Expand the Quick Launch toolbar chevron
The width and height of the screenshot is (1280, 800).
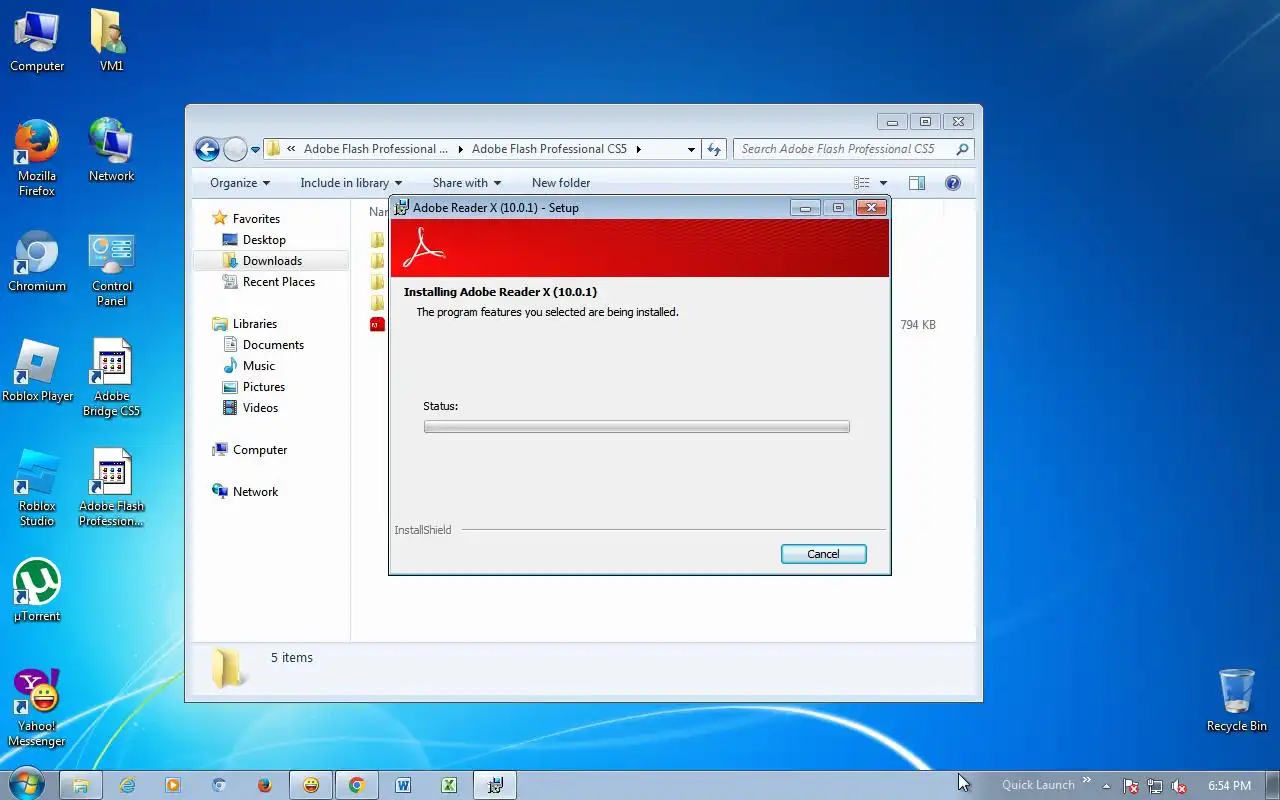pos(1087,781)
